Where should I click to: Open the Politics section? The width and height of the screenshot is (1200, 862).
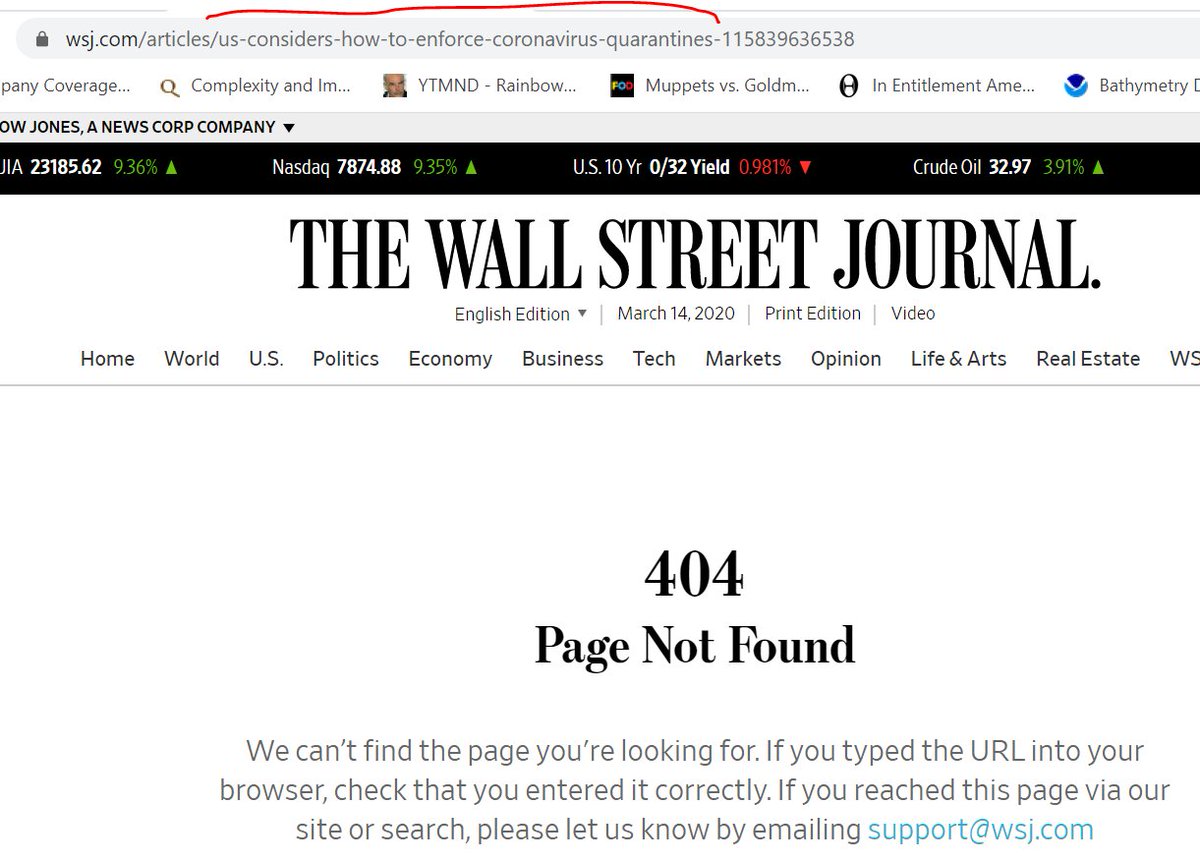tap(346, 359)
